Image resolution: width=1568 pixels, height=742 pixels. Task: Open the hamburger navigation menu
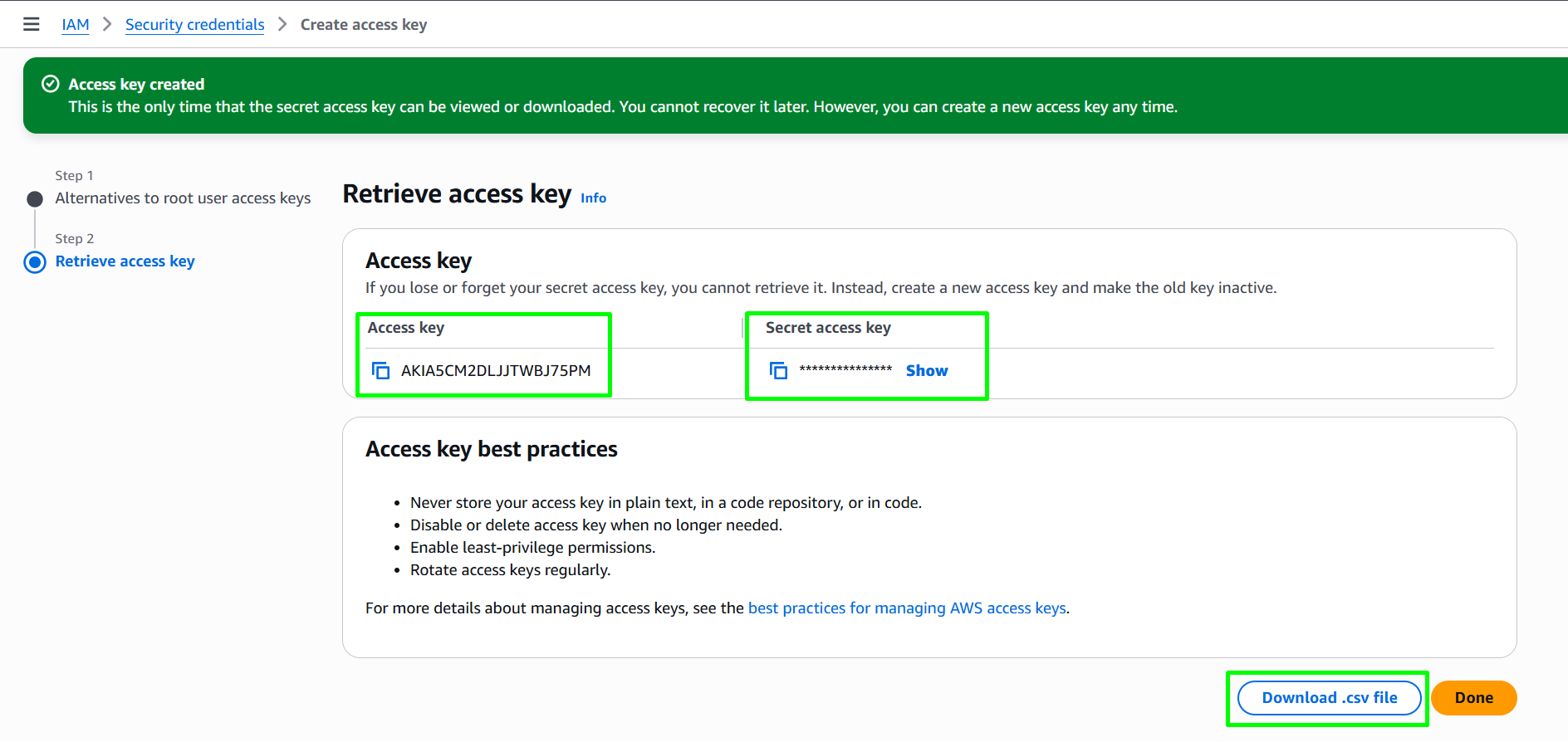tap(32, 24)
